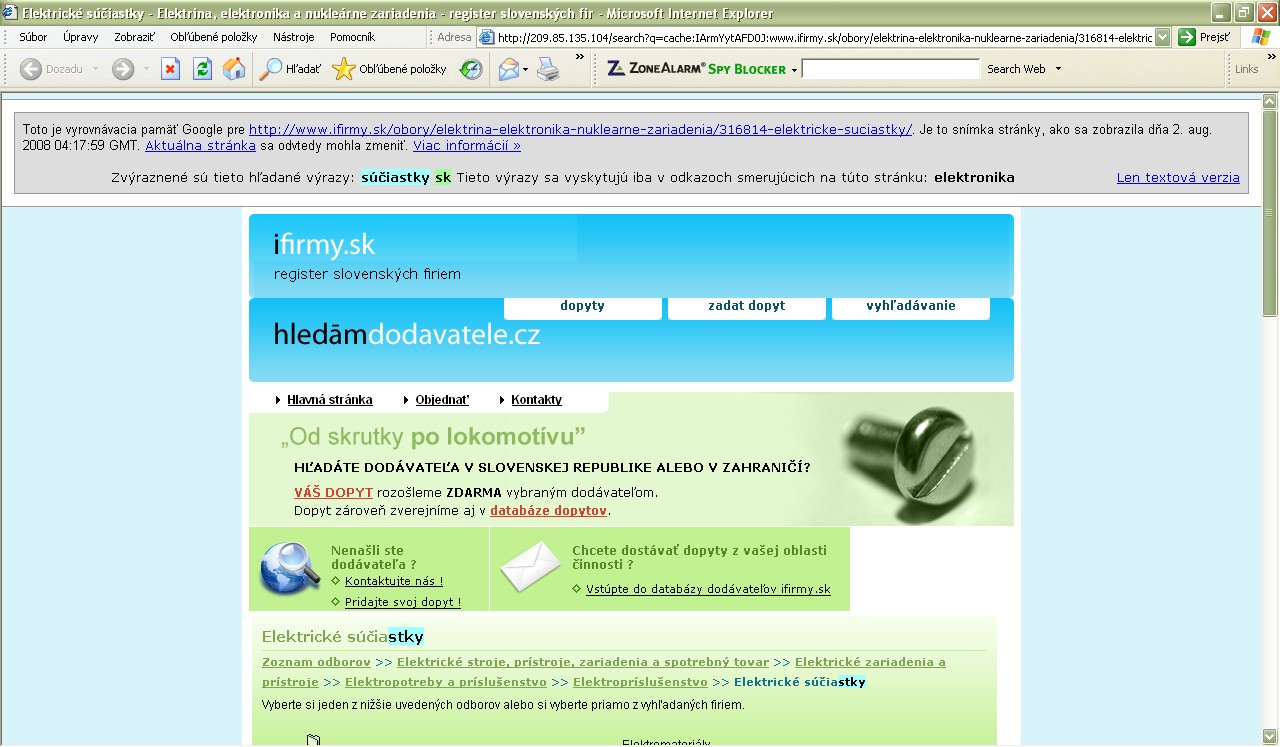Click the envelope icon near Chcete dostávať dopyty
1280x747 pixels.
click(530, 566)
